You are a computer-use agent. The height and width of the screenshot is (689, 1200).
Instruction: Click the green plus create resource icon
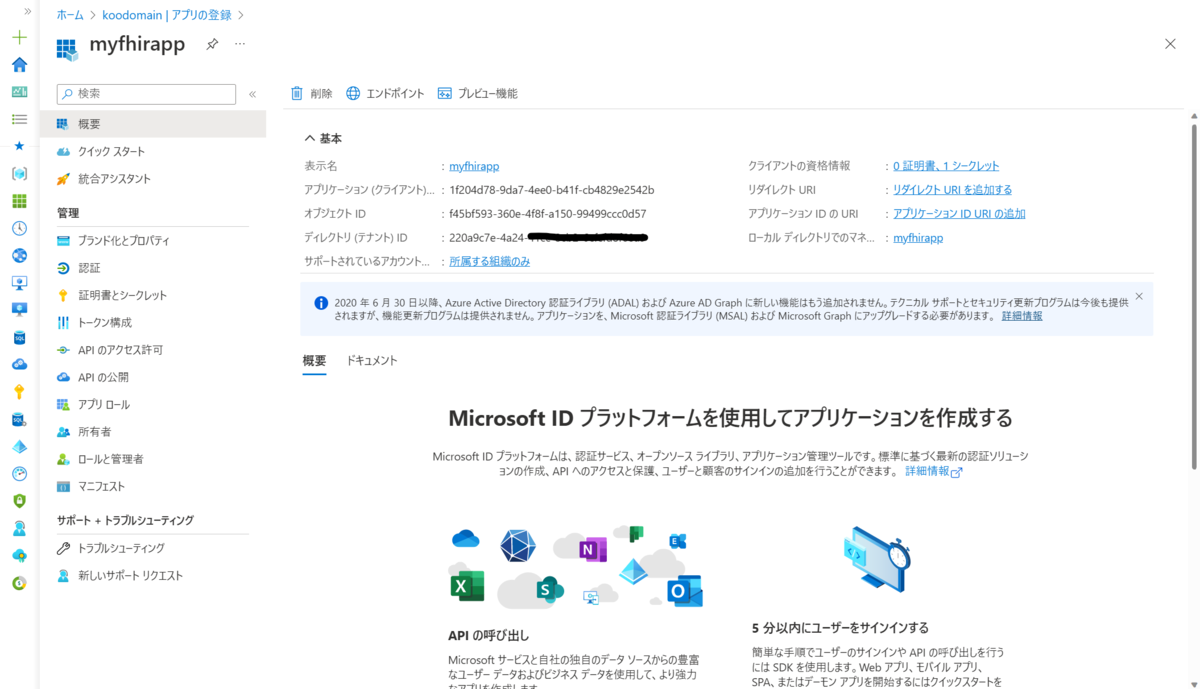pyautogui.click(x=19, y=37)
